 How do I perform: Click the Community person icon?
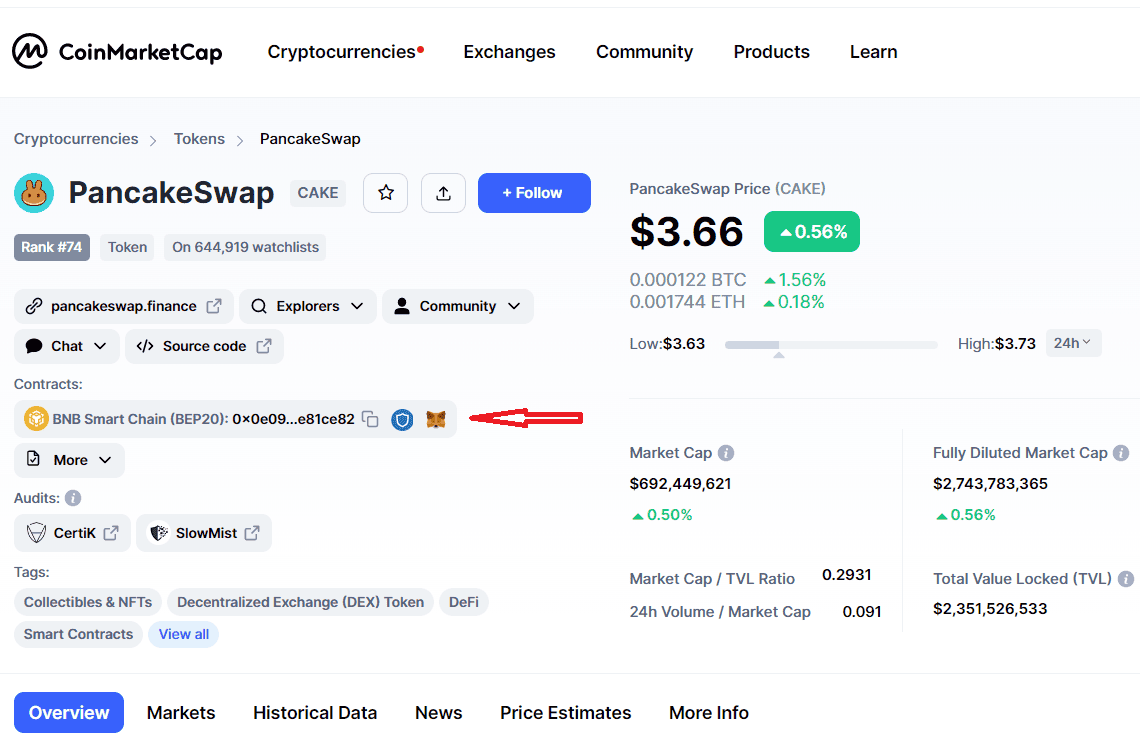tap(401, 306)
